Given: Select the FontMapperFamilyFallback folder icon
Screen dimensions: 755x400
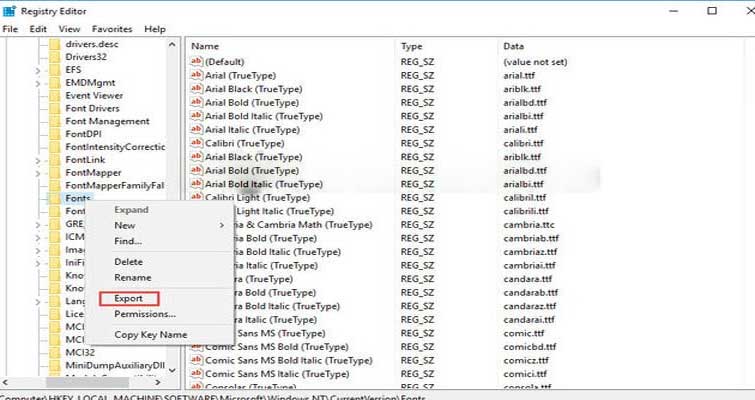Looking at the screenshot, I should click(x=55, y=185).
